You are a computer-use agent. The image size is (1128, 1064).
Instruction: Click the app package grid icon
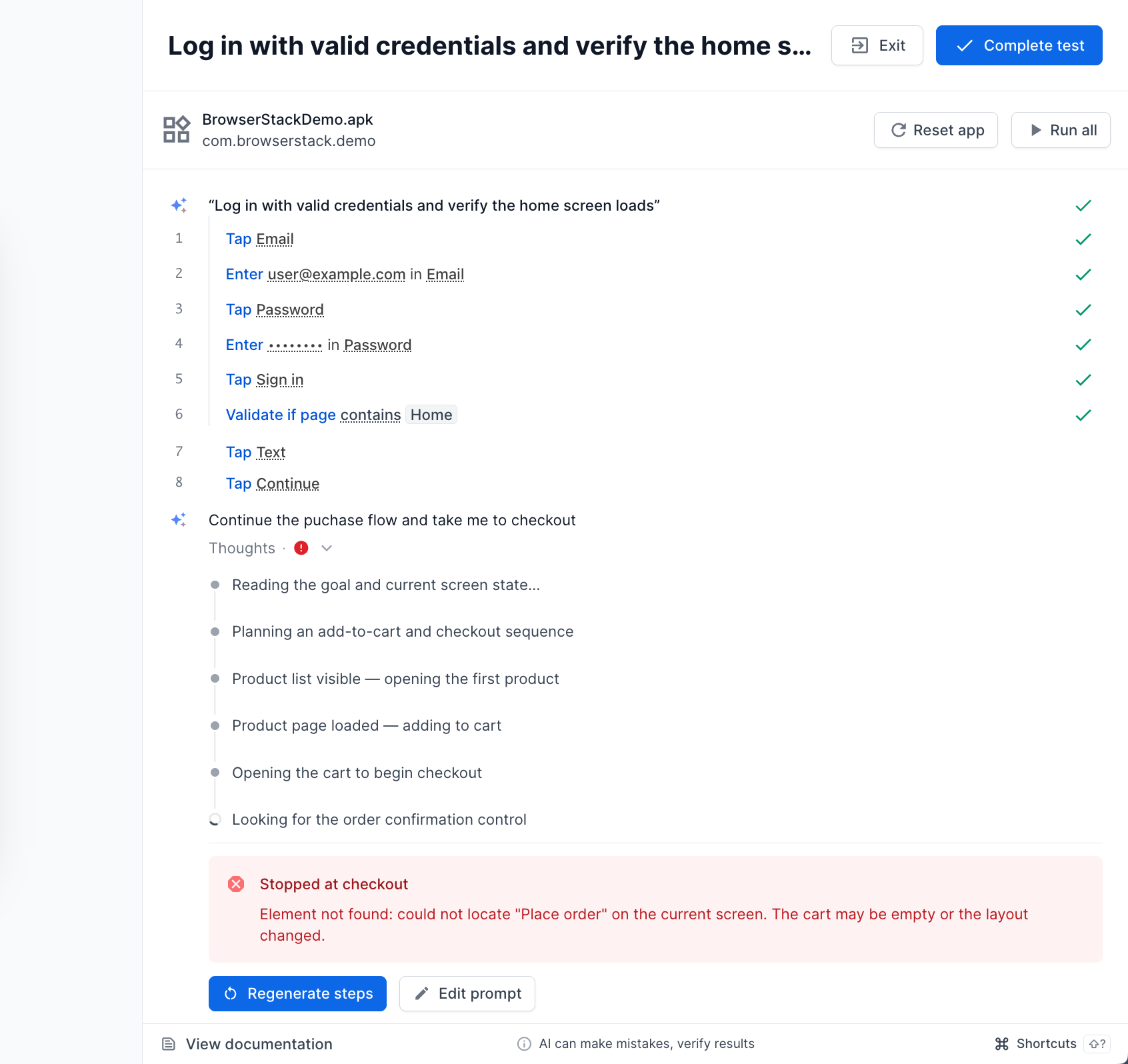pos(177,129)
